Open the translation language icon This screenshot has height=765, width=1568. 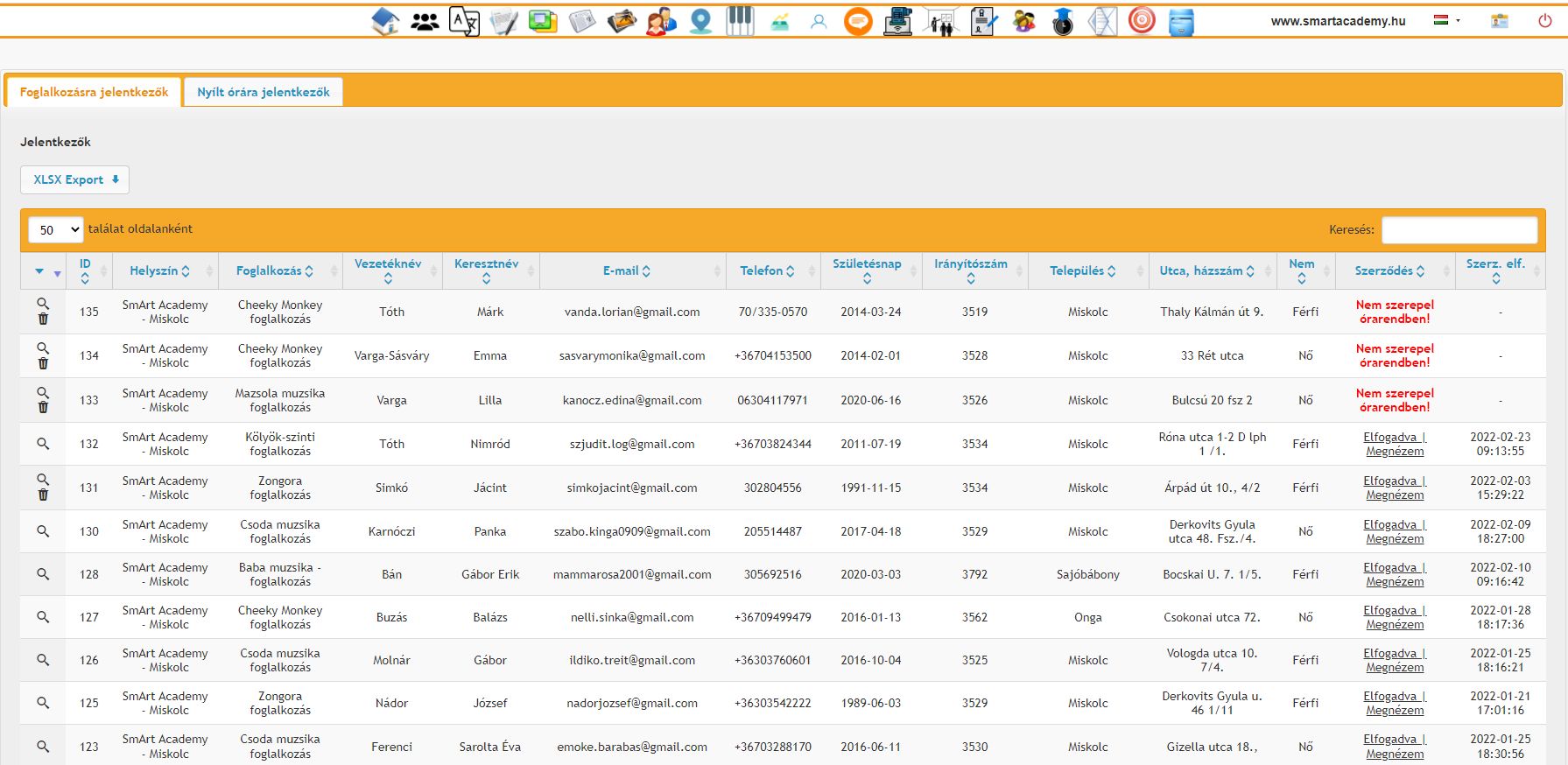(464, 21)
